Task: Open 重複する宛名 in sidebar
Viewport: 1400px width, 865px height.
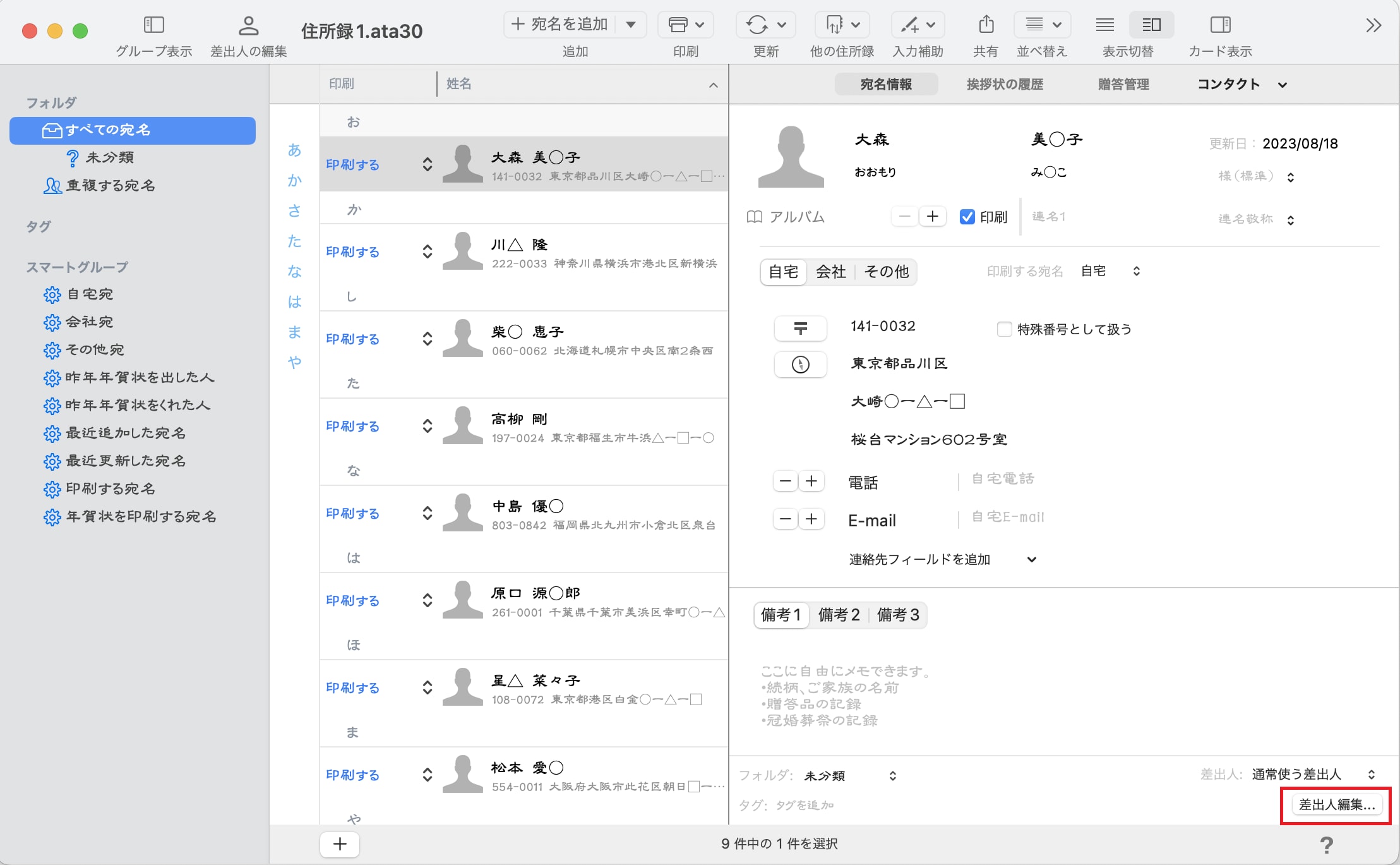Action: (99, 185)
